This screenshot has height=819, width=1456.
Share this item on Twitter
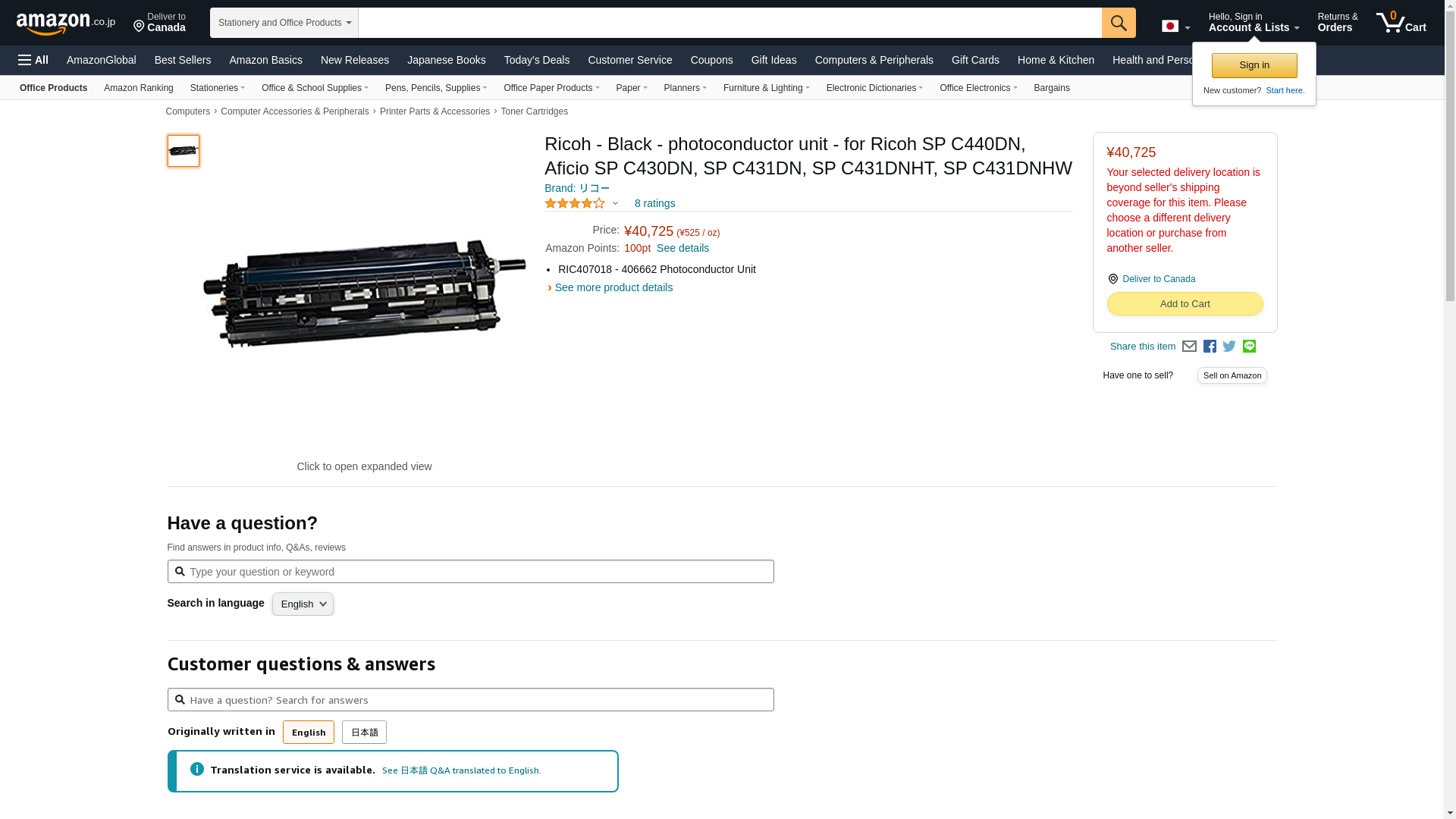click(x=1229, y=347)
